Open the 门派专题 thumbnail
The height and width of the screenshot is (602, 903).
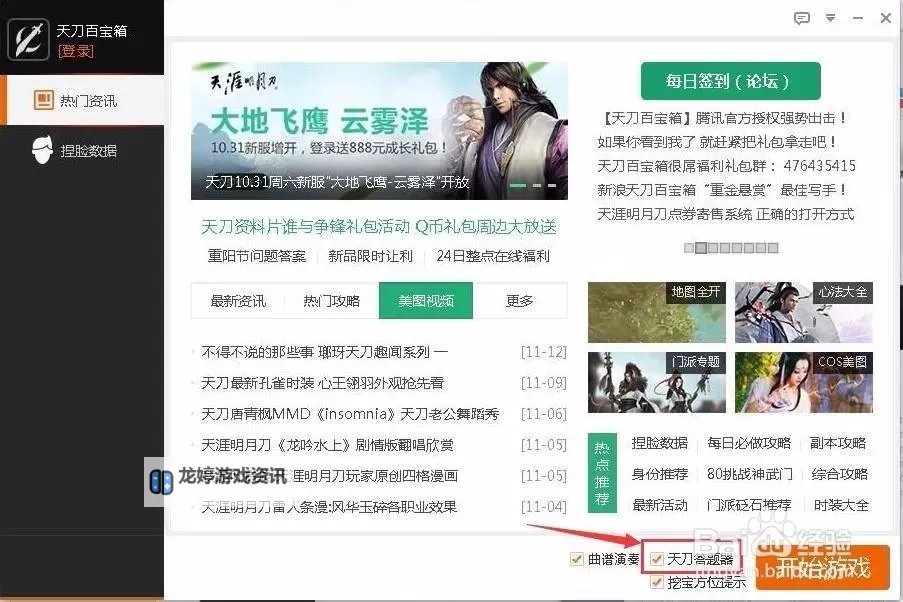tap(656, 382)
